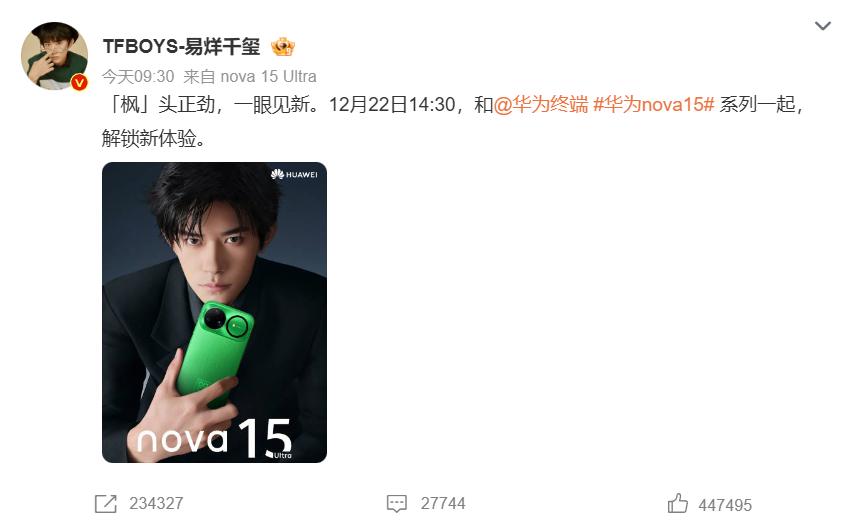Click the post text 解锁新体验
Viewport: 850px width, 524px height.
pos(154,139)
